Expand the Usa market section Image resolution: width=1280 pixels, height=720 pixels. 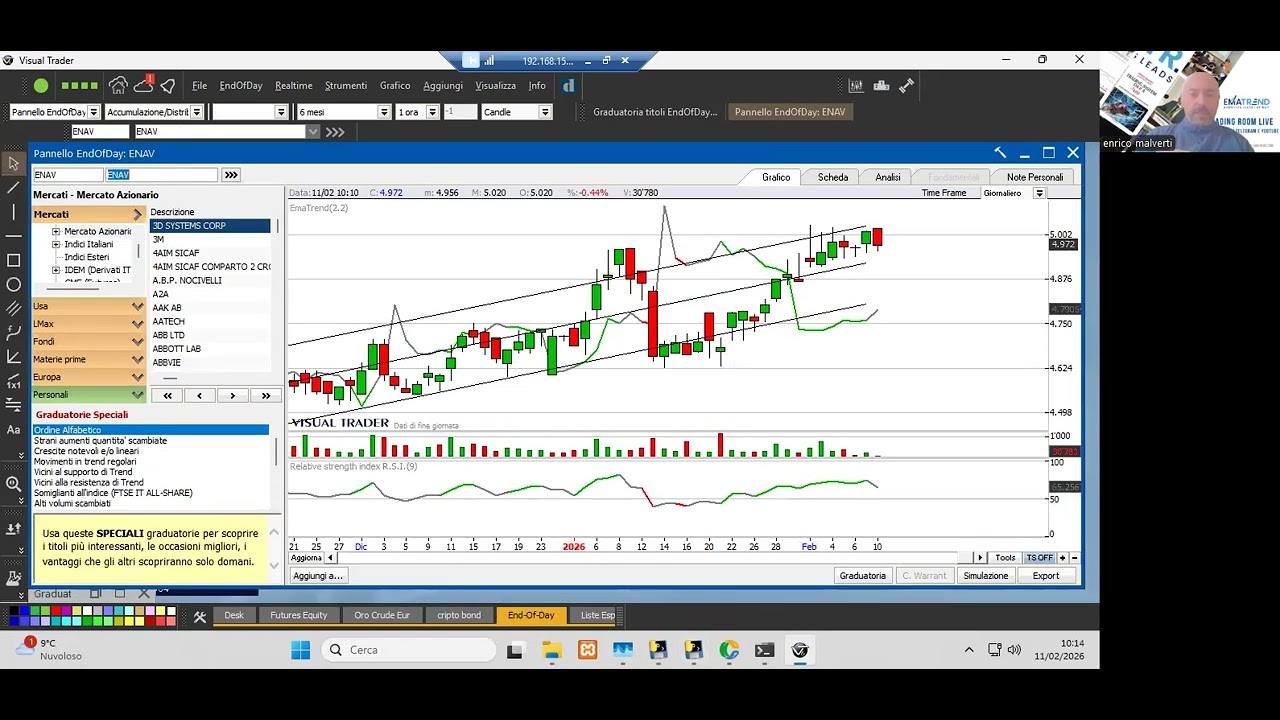[x=89, y=306]
